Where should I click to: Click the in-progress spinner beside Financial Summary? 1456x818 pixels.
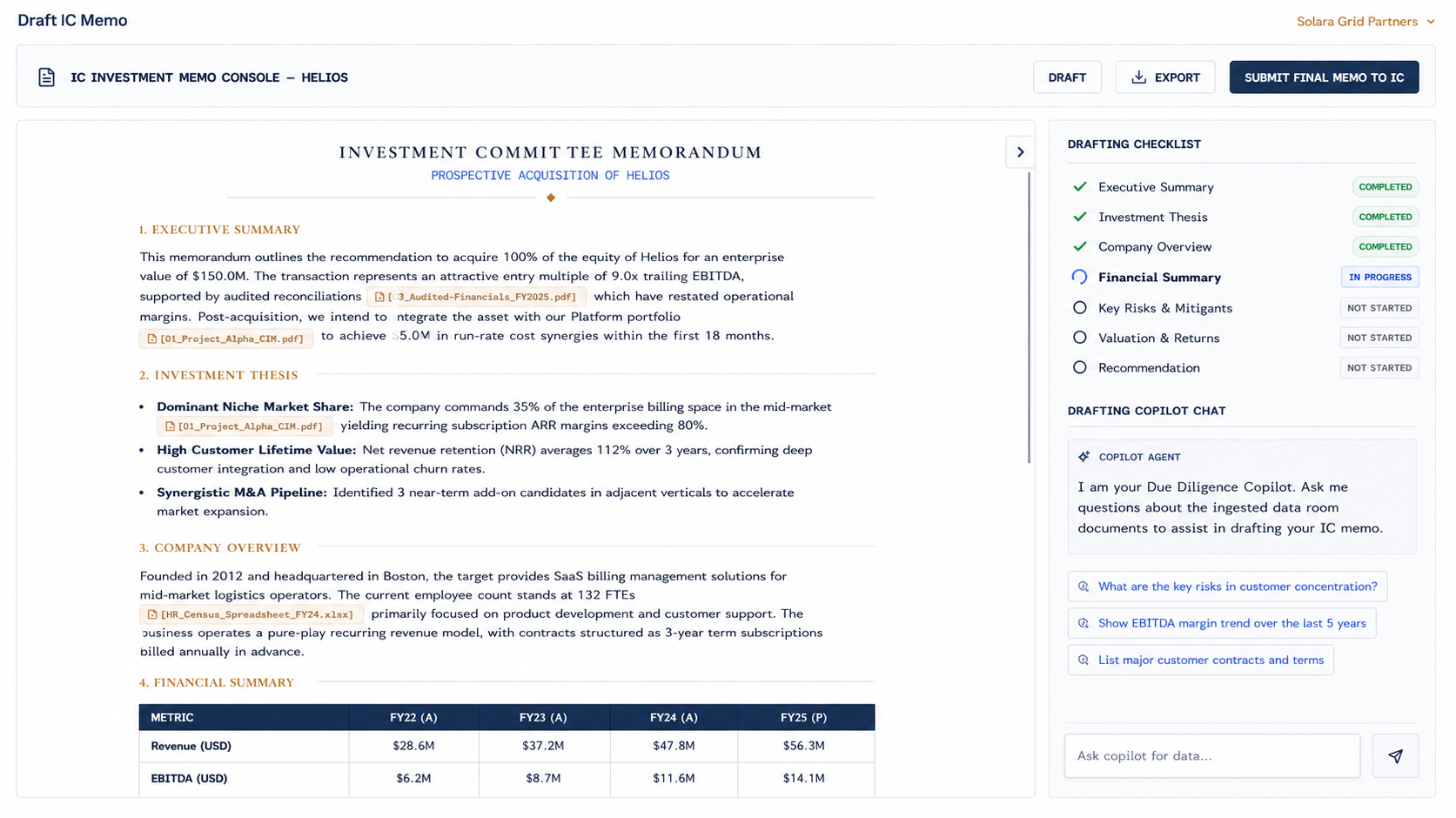[x=1080, y=277]
